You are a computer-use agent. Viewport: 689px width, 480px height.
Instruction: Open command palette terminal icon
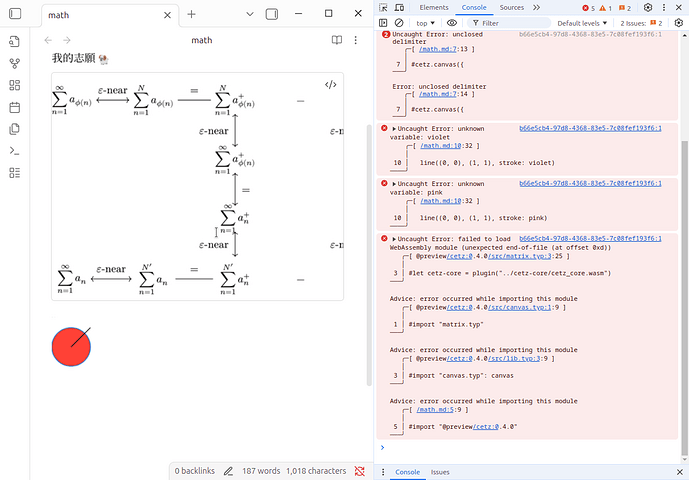[x=14, y=151]
